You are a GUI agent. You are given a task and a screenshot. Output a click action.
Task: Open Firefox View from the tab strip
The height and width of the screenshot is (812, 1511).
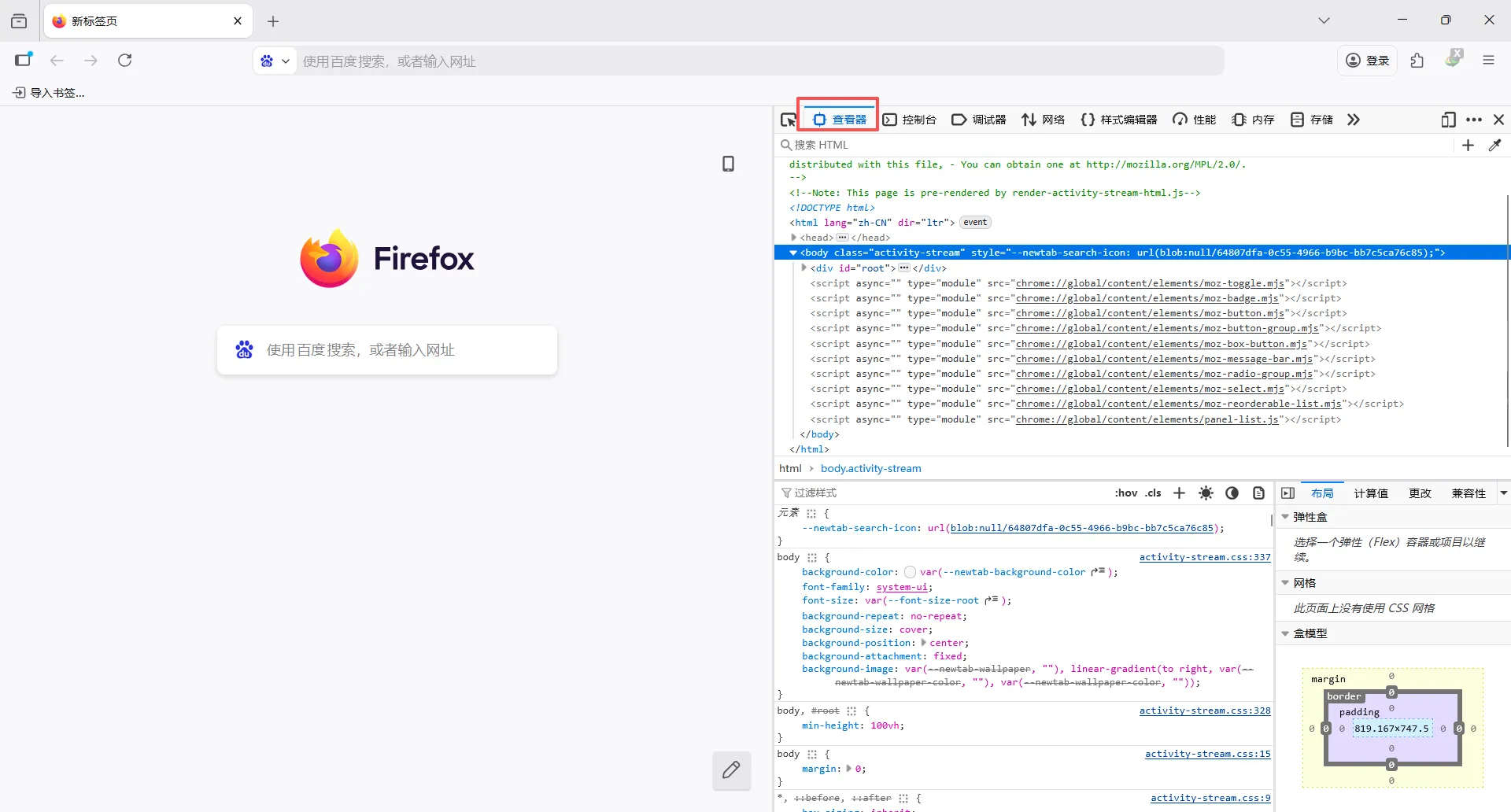point(19,21)
